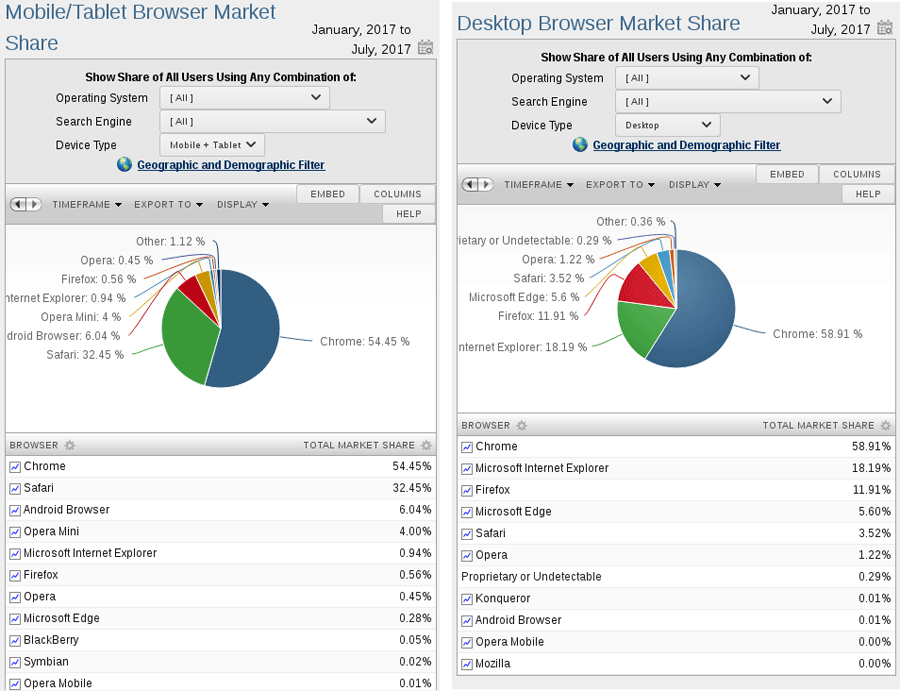The height and width of the screenshot is (691, 900).
Task: Click Browser column gear in Desktop table
Action: pyautogui.click(x=521, y=425)
